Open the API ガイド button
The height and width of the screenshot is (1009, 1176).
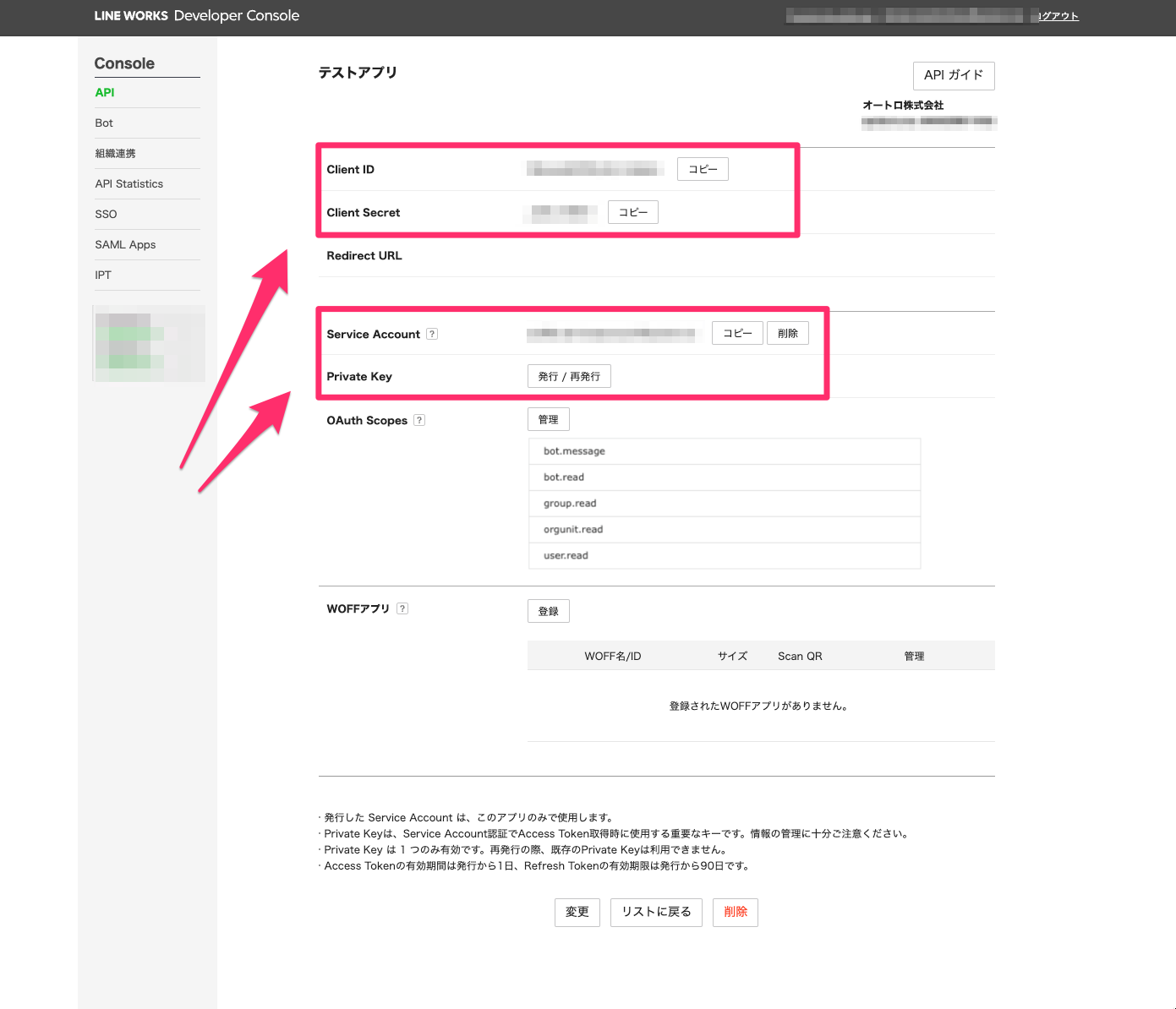[x=953, y=75]
